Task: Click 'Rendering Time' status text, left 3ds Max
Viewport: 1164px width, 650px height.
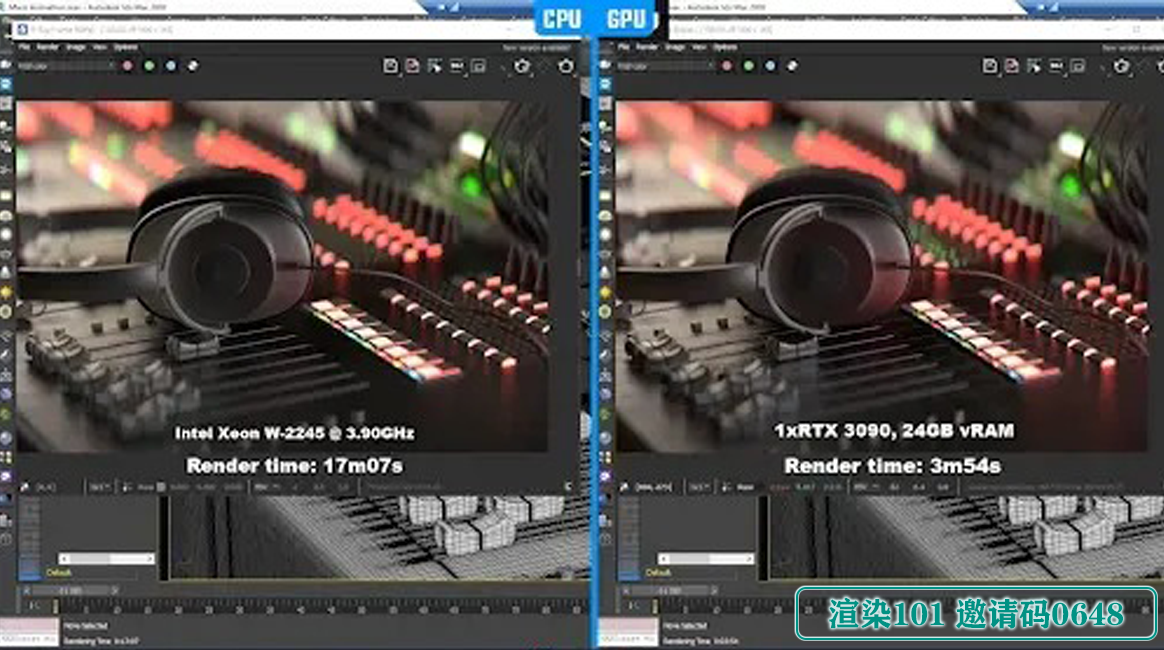Action: (x=100, y=640)
